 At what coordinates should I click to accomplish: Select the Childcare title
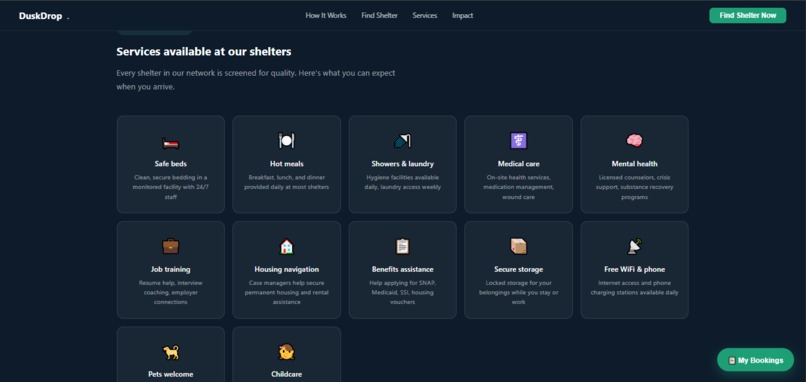(286, 374)
